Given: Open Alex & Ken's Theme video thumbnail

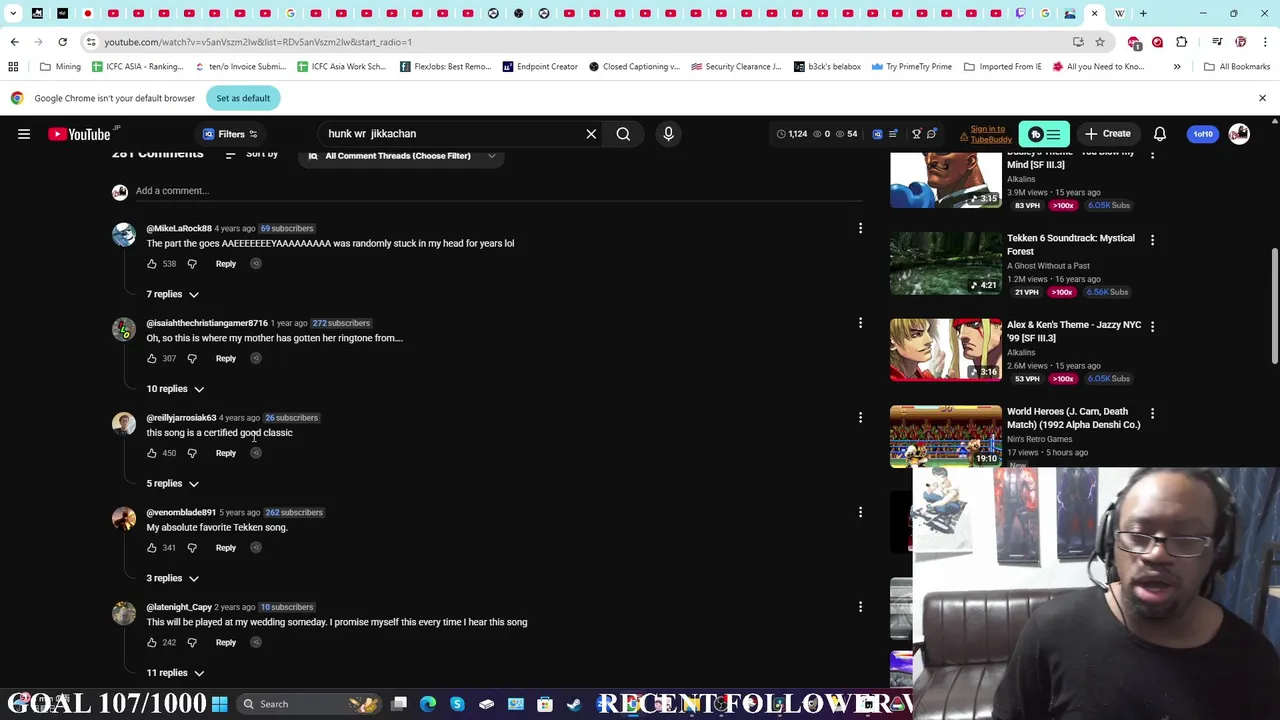Looking at the screenshot, I should point(945,350).
